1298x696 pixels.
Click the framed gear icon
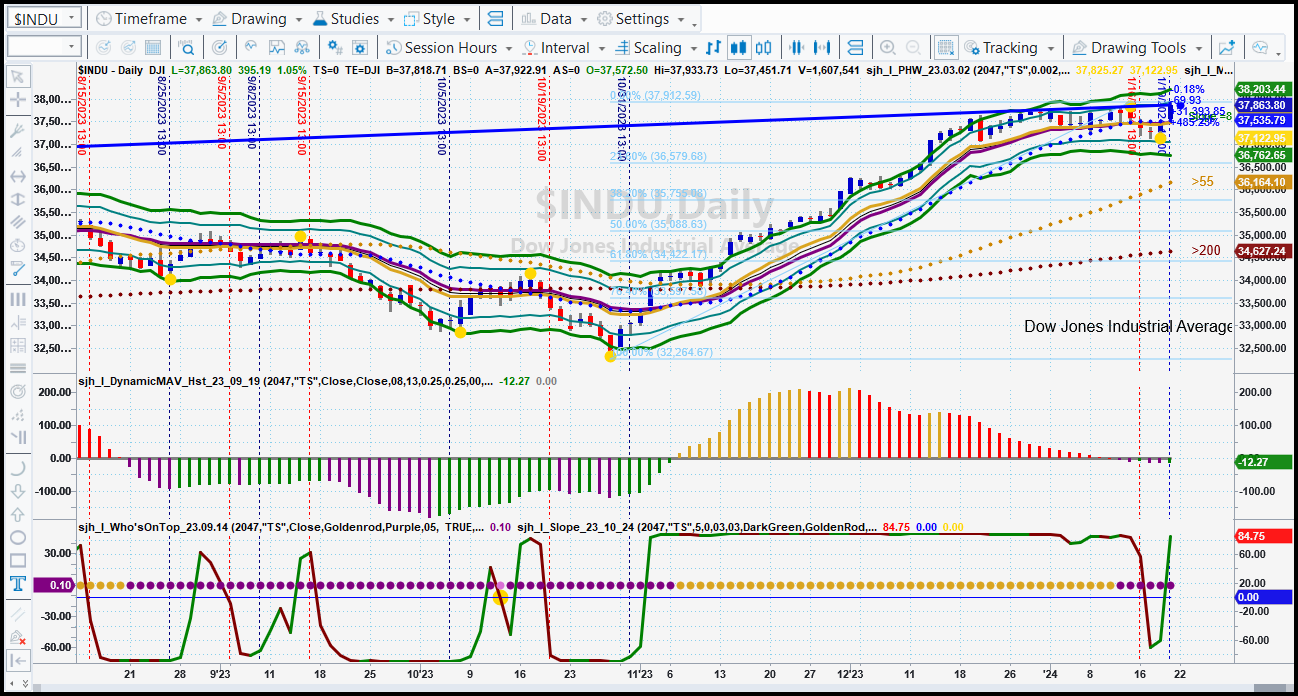360,47
